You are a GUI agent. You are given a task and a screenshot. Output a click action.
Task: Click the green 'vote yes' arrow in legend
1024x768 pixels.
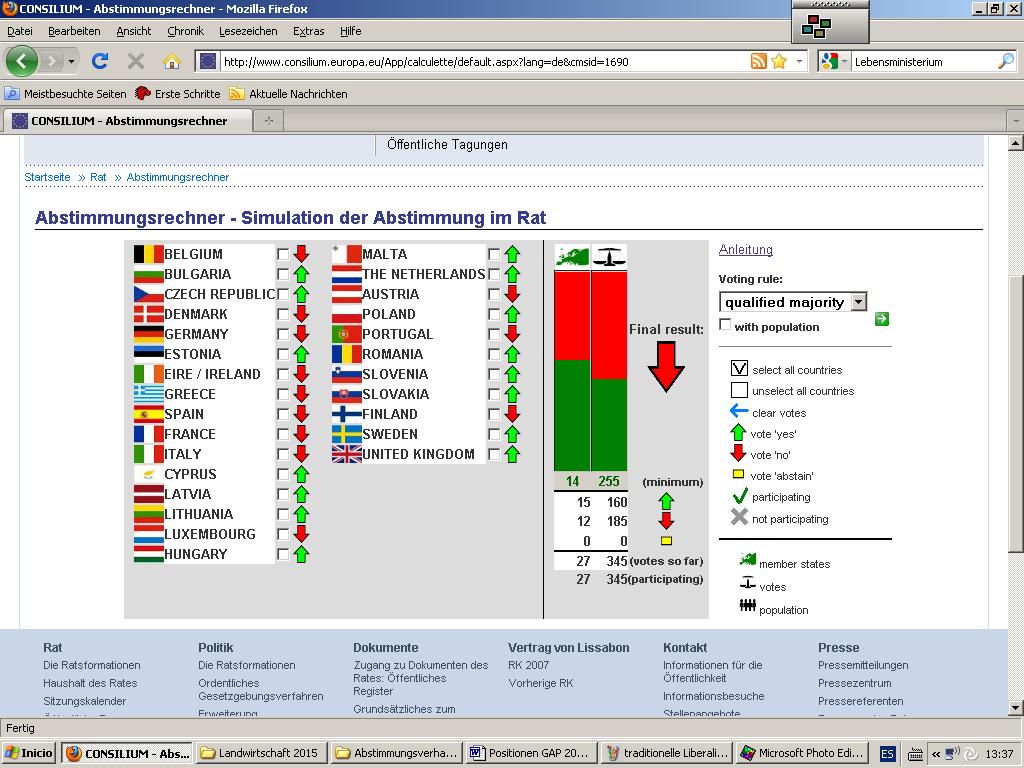pyautogui.click(x=739, y=433)
